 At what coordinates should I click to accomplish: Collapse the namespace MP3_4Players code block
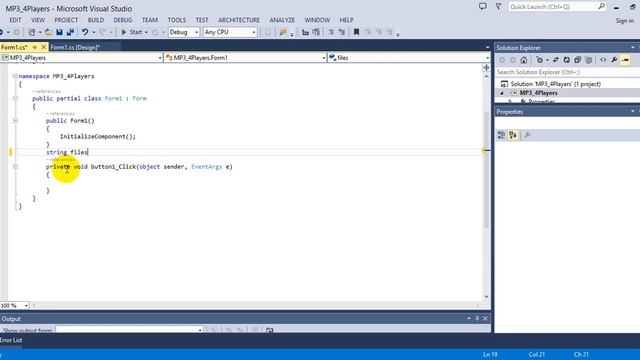coord(15,76)
